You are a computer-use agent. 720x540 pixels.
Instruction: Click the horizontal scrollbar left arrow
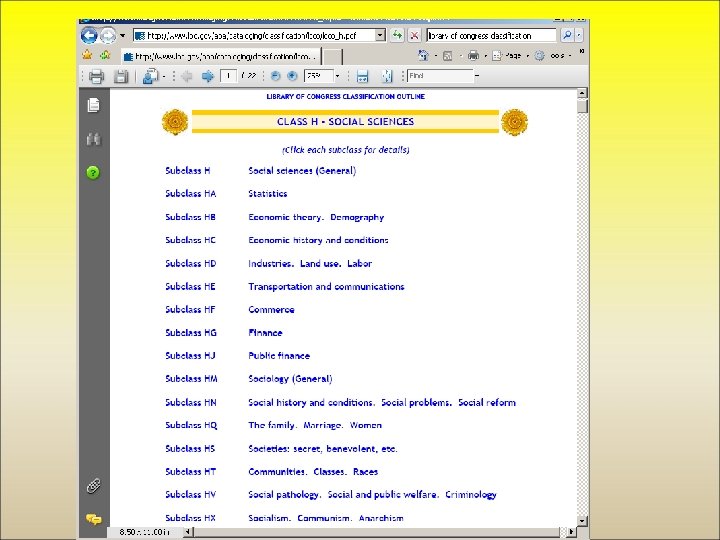188,532
